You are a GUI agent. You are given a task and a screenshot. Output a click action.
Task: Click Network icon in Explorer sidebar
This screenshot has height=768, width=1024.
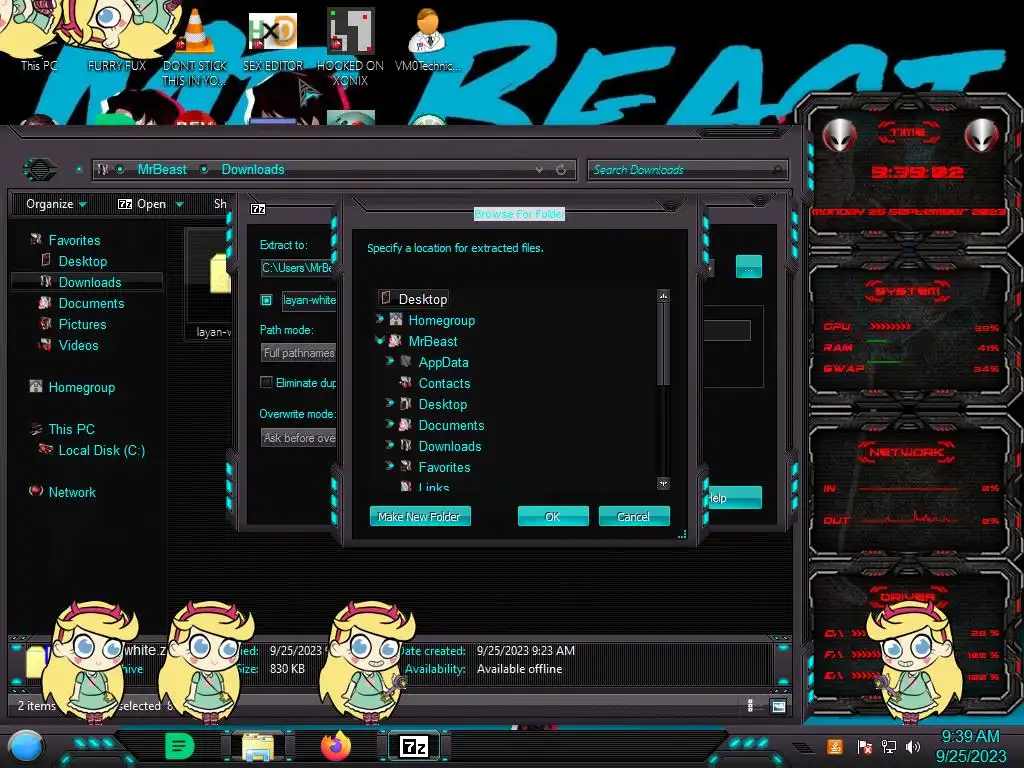(x=36, y=491)
